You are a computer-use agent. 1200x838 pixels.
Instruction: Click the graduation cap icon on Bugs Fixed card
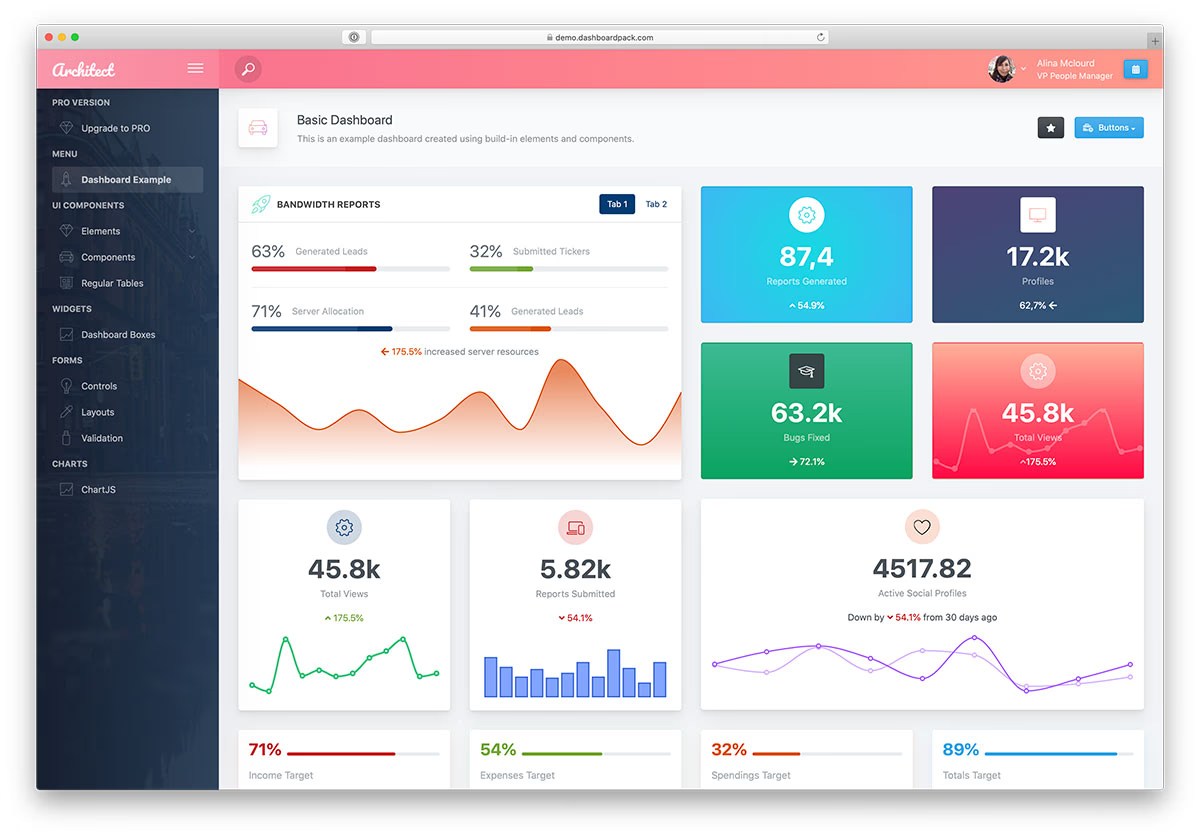(806, 370)
